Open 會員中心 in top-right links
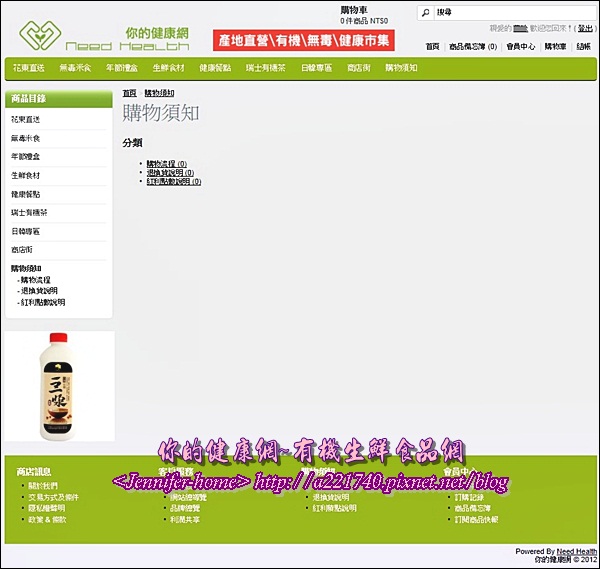The height and width of the screenshot is (569, 600). pos(520,47)
